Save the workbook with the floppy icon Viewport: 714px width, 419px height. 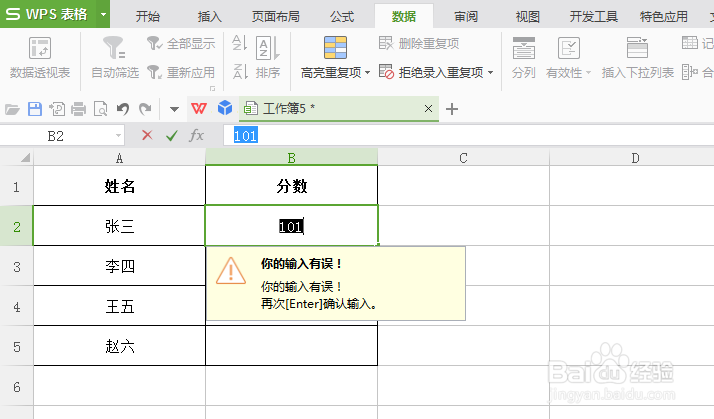(x=35, y=109)
